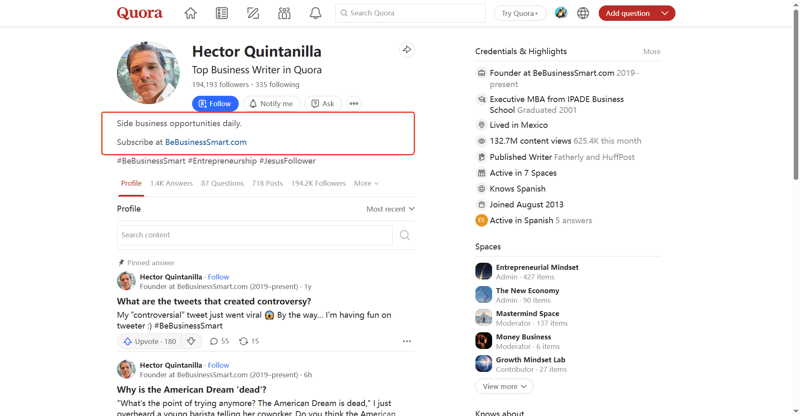
Task: Click author avatar on pinned answer
Action: (126, 281)
